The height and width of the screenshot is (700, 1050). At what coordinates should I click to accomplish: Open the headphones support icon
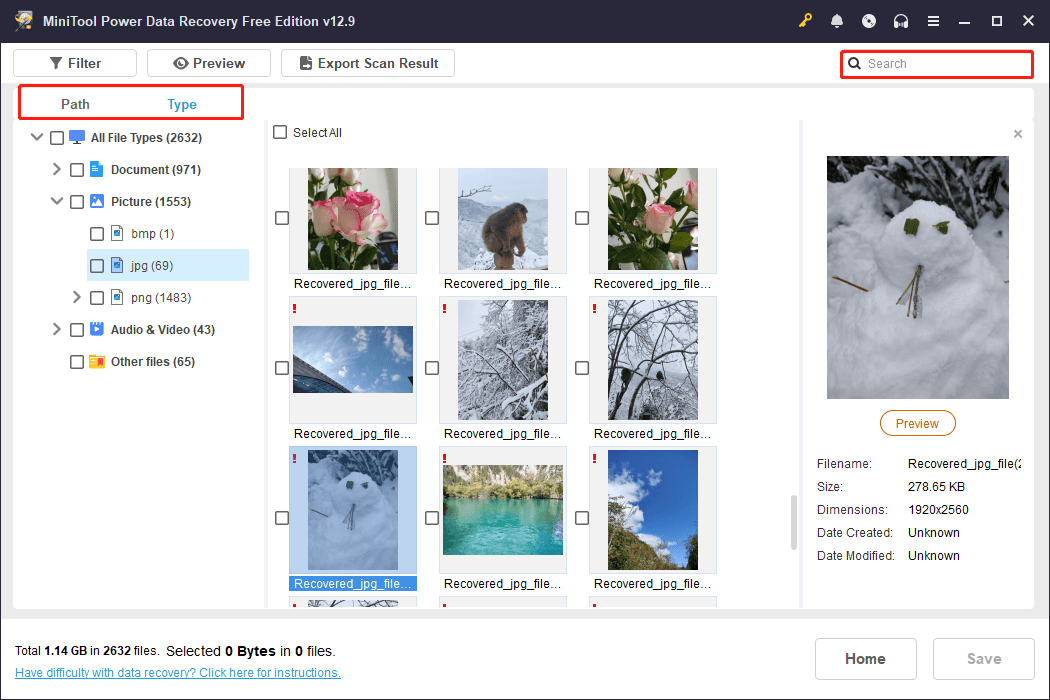pos(901,21)
